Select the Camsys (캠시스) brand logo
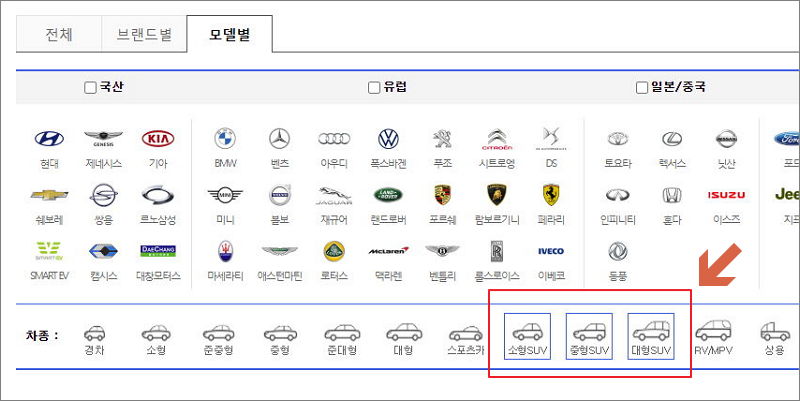This screenshot has height=401, width=800. (x=104, y=251)
